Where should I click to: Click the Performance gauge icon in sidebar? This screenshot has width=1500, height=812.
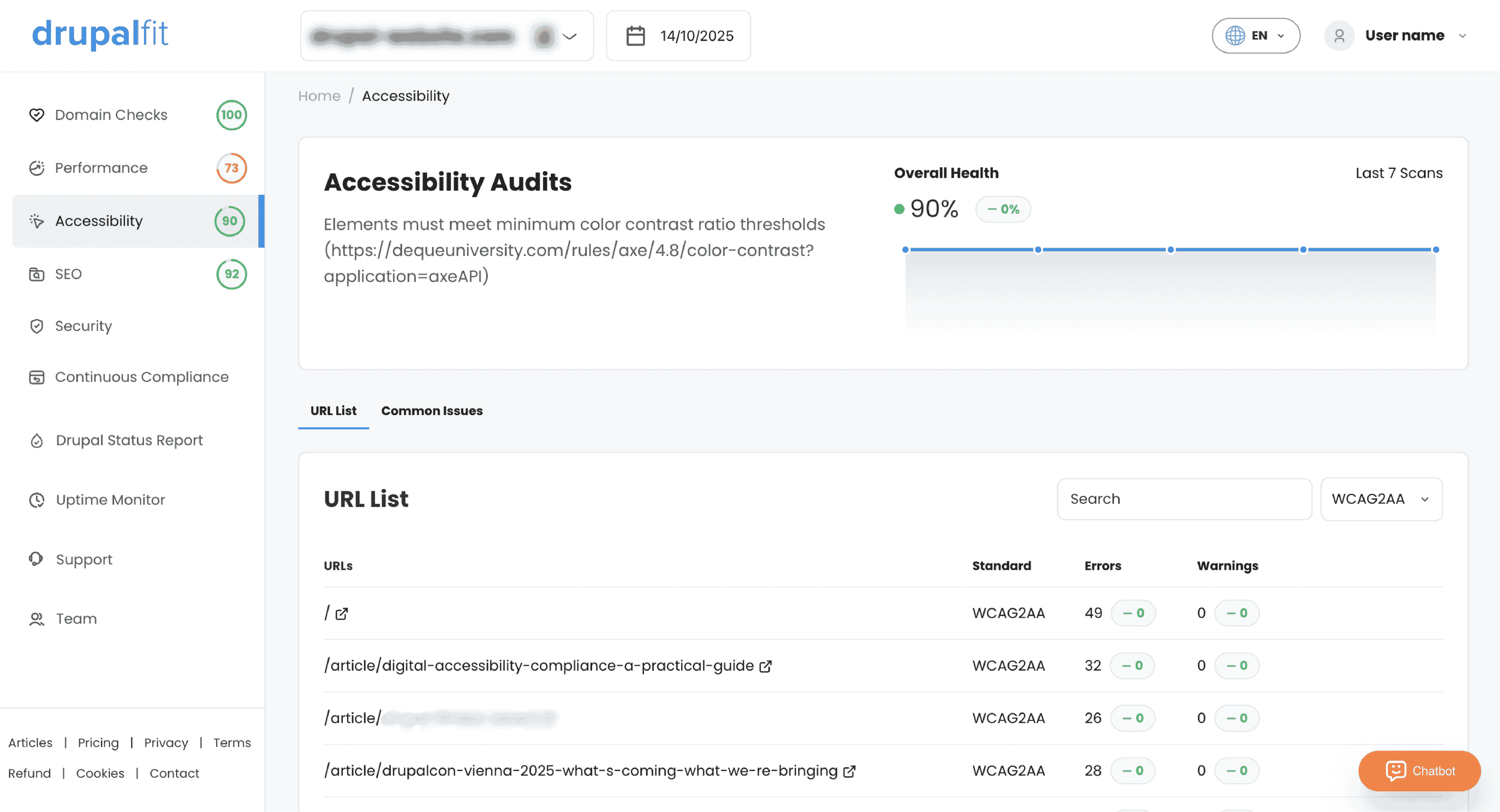[37, 168]
